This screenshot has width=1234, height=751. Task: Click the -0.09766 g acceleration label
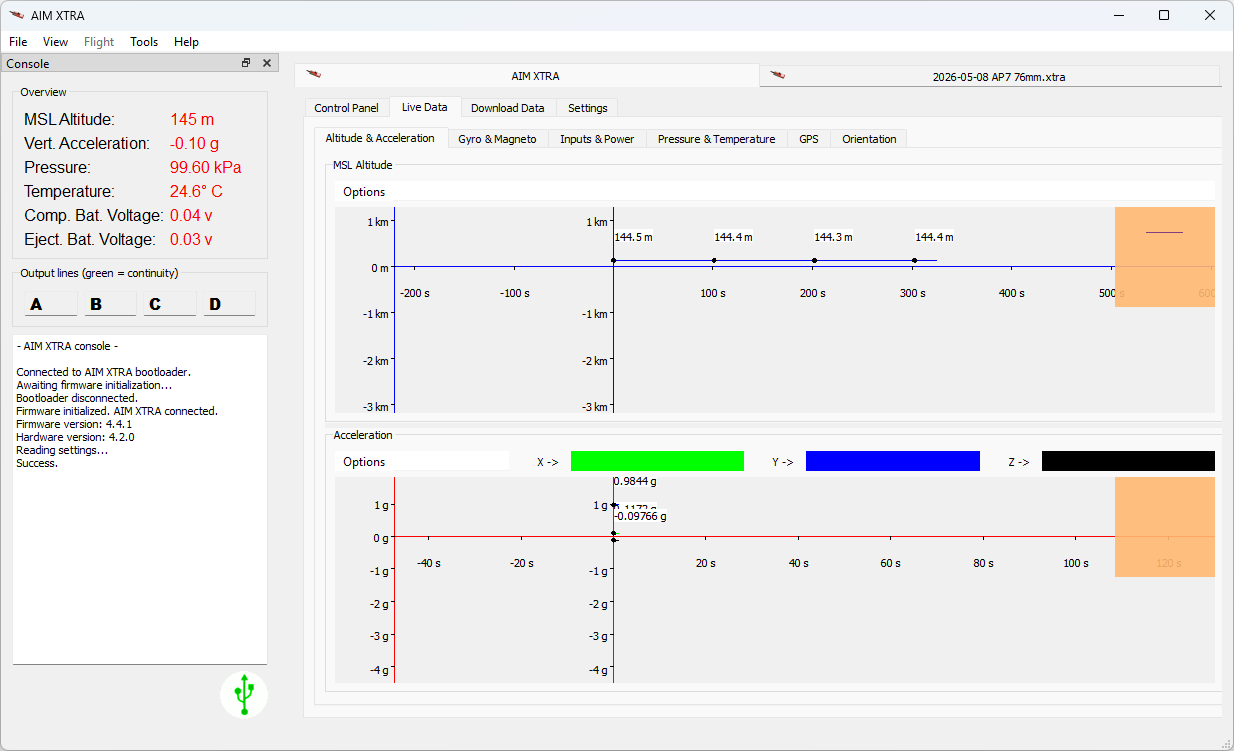(x=640, y=517)
